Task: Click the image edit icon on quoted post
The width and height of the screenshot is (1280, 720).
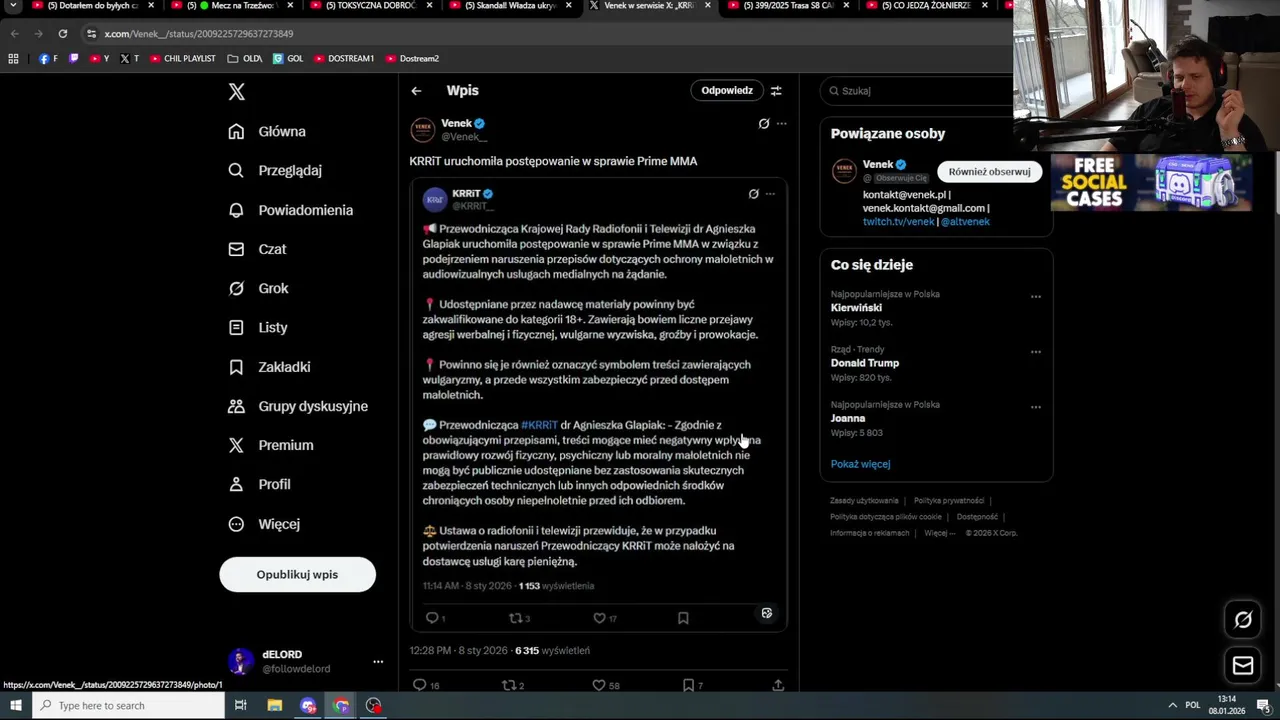Action: (x=767, y=613)
